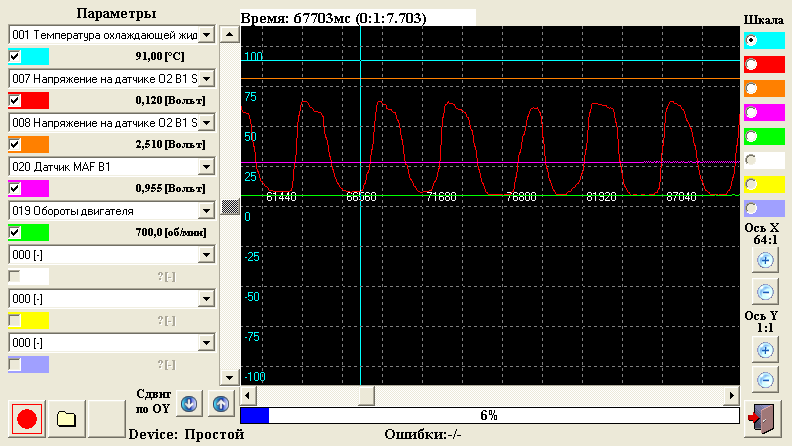This screenshot has width=792, height=446.
Task: Exit using the door icon at bottom right
Action: point(765,417)
